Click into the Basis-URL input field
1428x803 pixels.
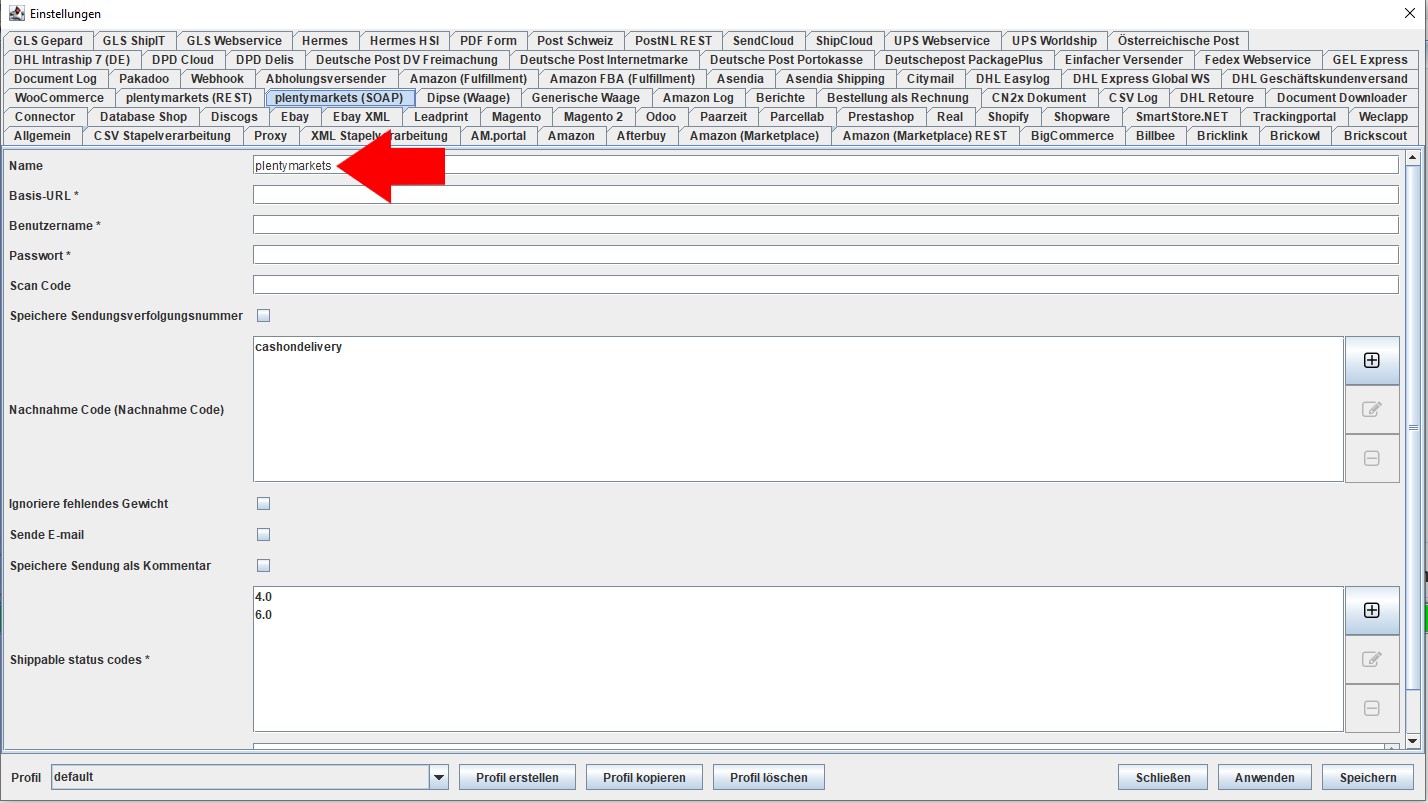826,195
